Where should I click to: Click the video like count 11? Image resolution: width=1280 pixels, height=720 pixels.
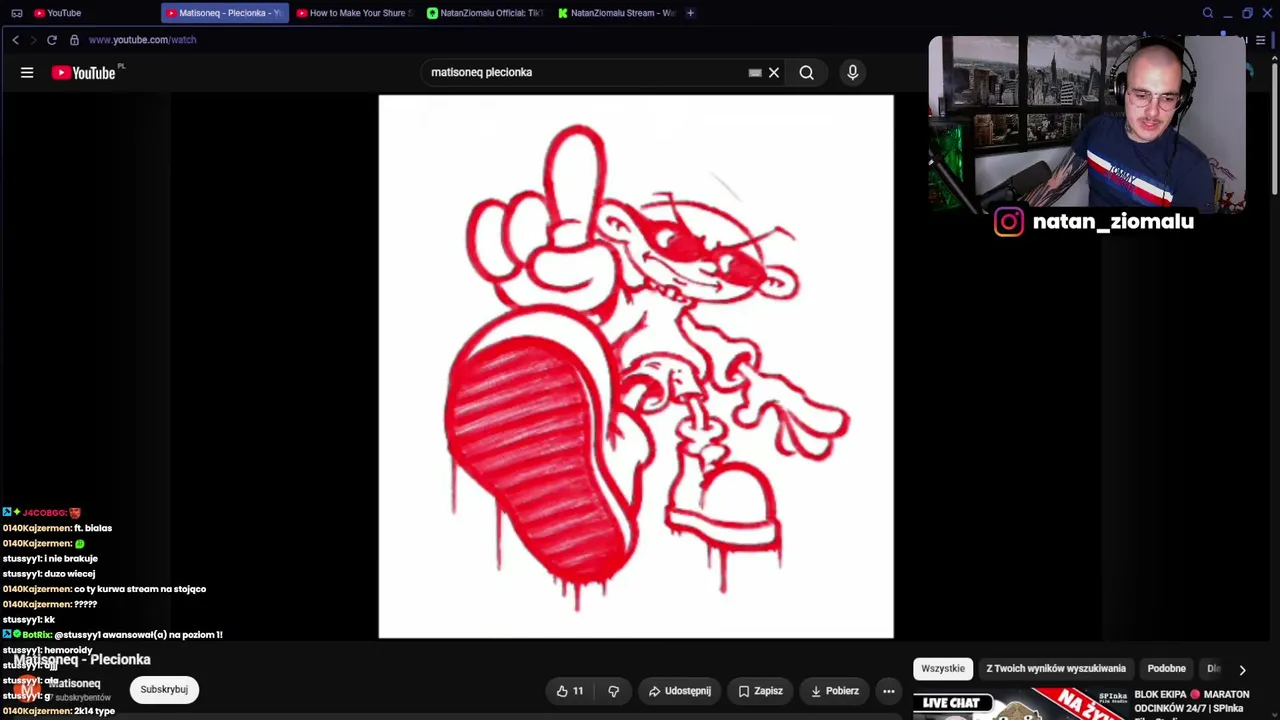coord(578,691)
